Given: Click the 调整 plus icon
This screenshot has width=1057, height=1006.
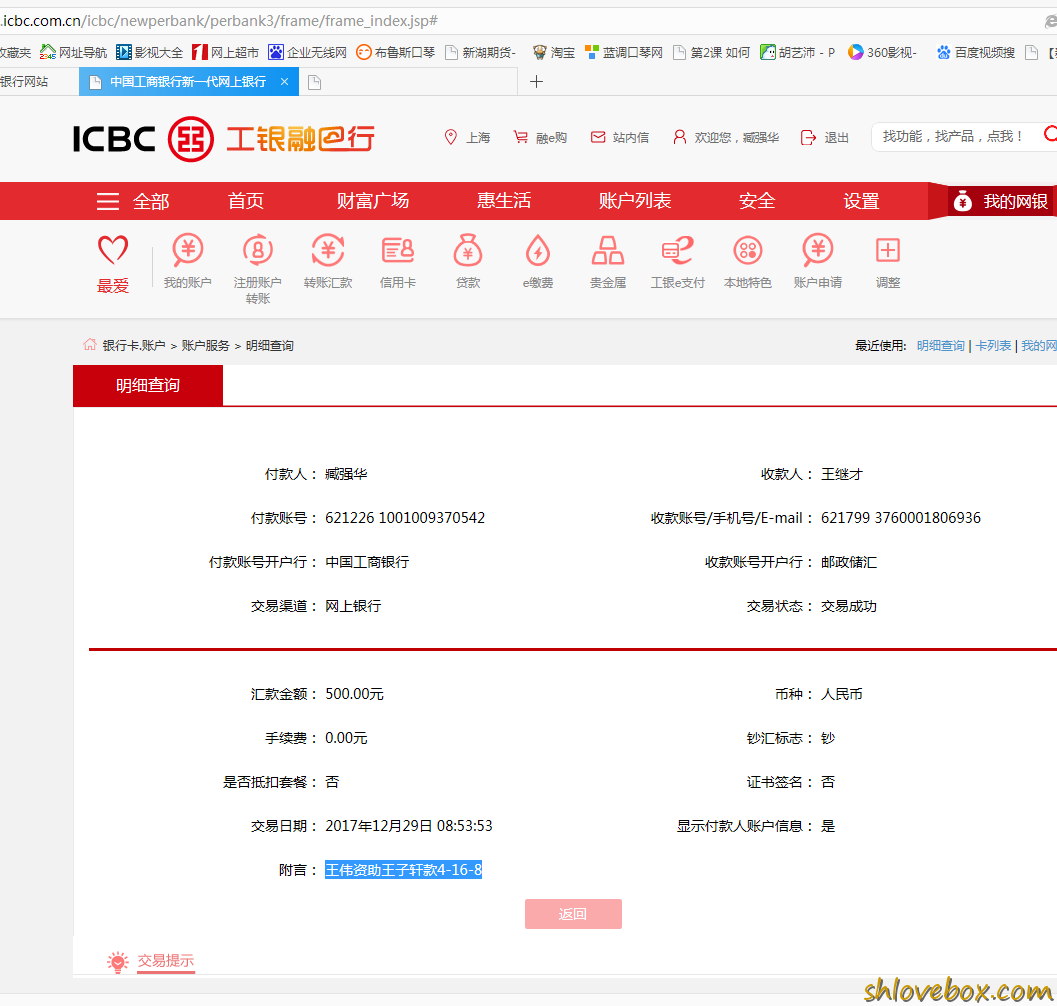Looking at the screenshot, I should 888,250.
